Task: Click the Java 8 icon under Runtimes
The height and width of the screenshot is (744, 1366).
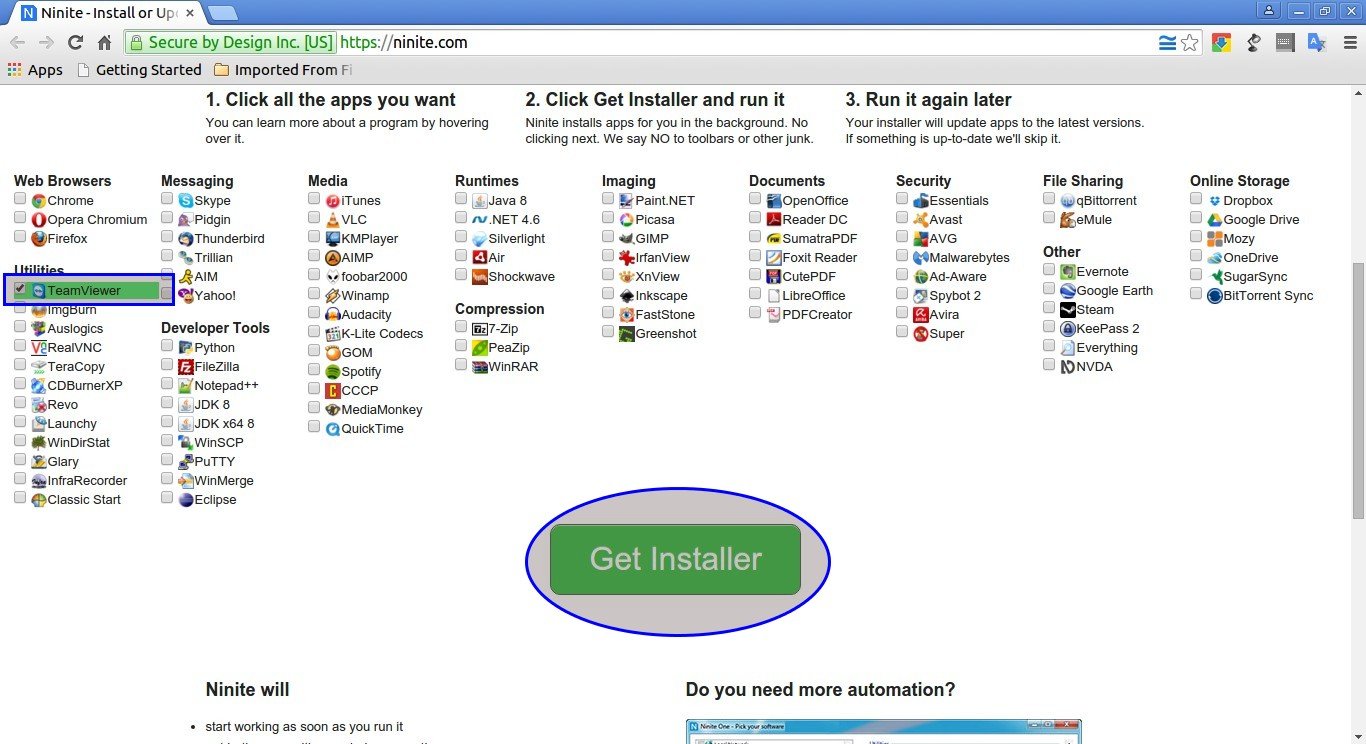Action: [x=480, y=201]
